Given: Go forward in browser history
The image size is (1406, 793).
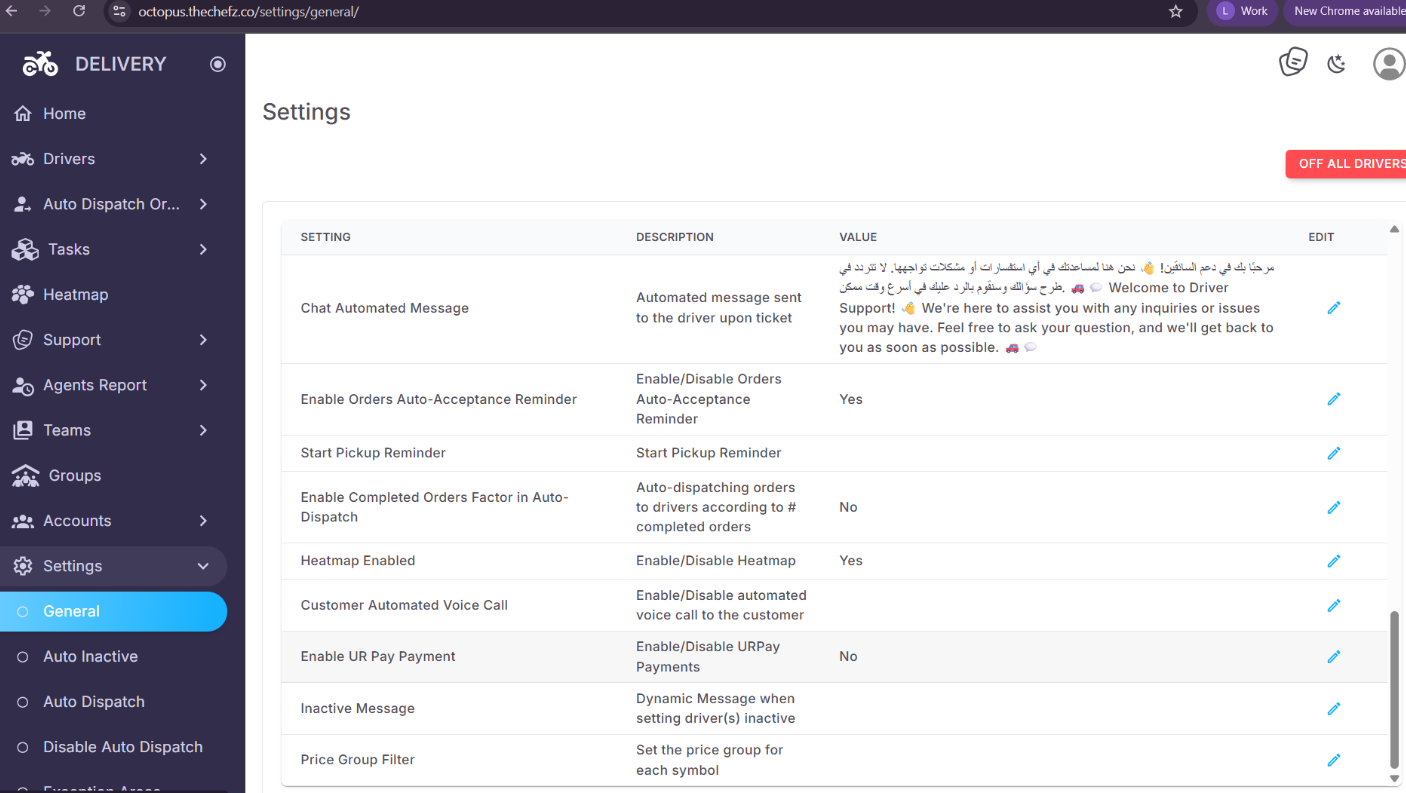Looking at the screenshot, I should pos(44,11).
